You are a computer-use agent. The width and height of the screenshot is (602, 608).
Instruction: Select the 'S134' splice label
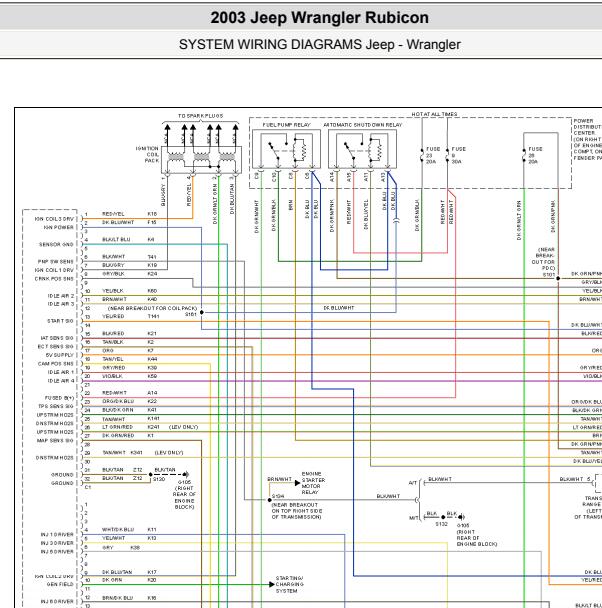point(278,496)
